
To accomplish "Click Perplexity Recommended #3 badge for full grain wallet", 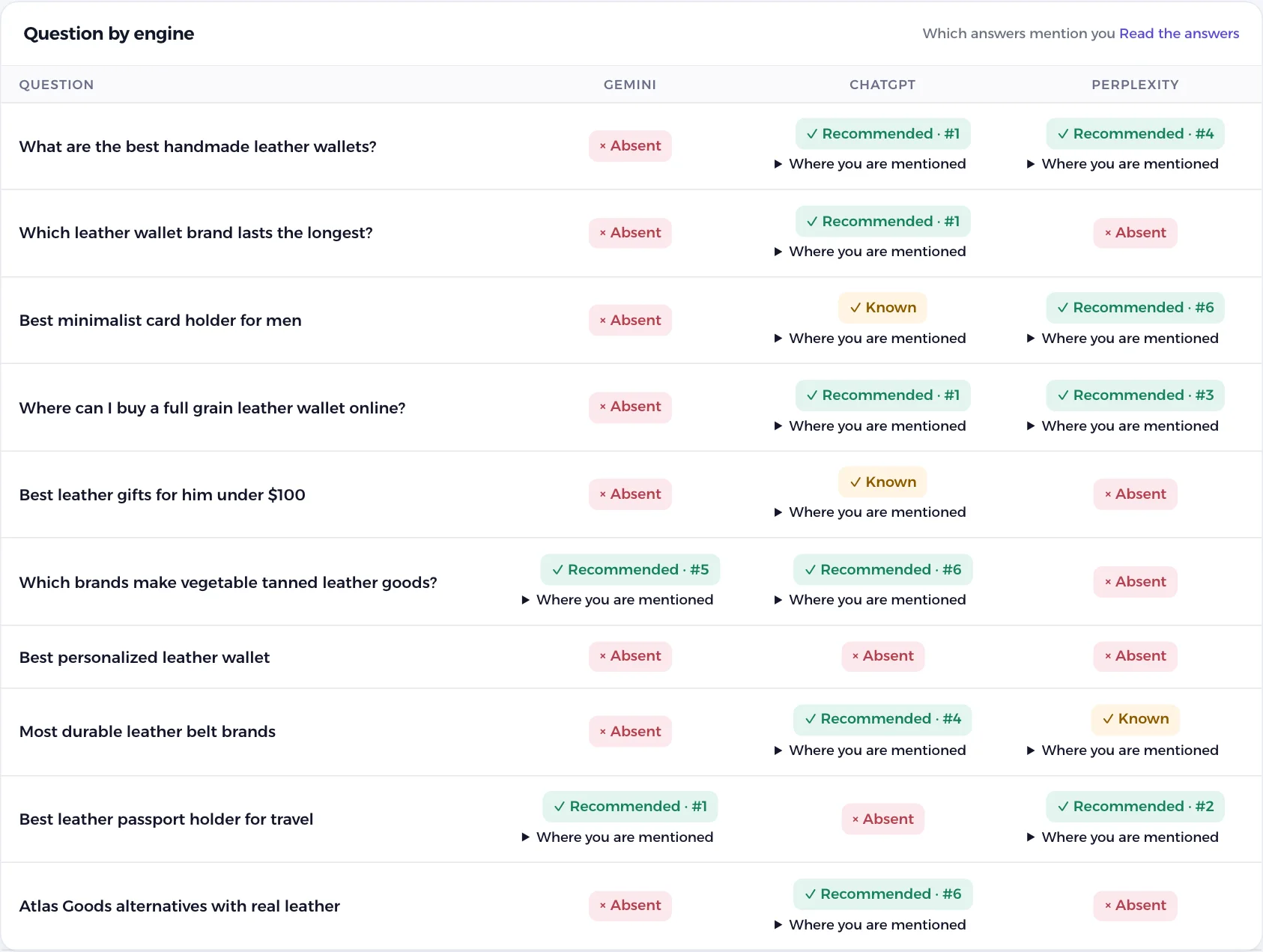I will [1135, 395].
